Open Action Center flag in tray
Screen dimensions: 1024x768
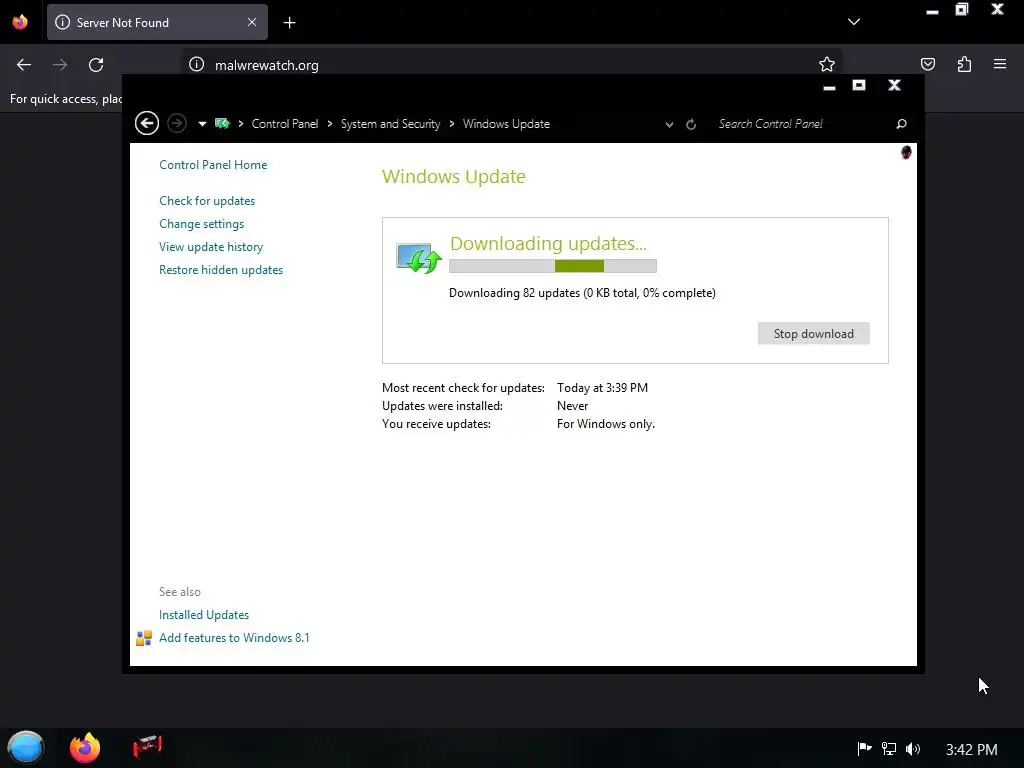coord(864,748)
